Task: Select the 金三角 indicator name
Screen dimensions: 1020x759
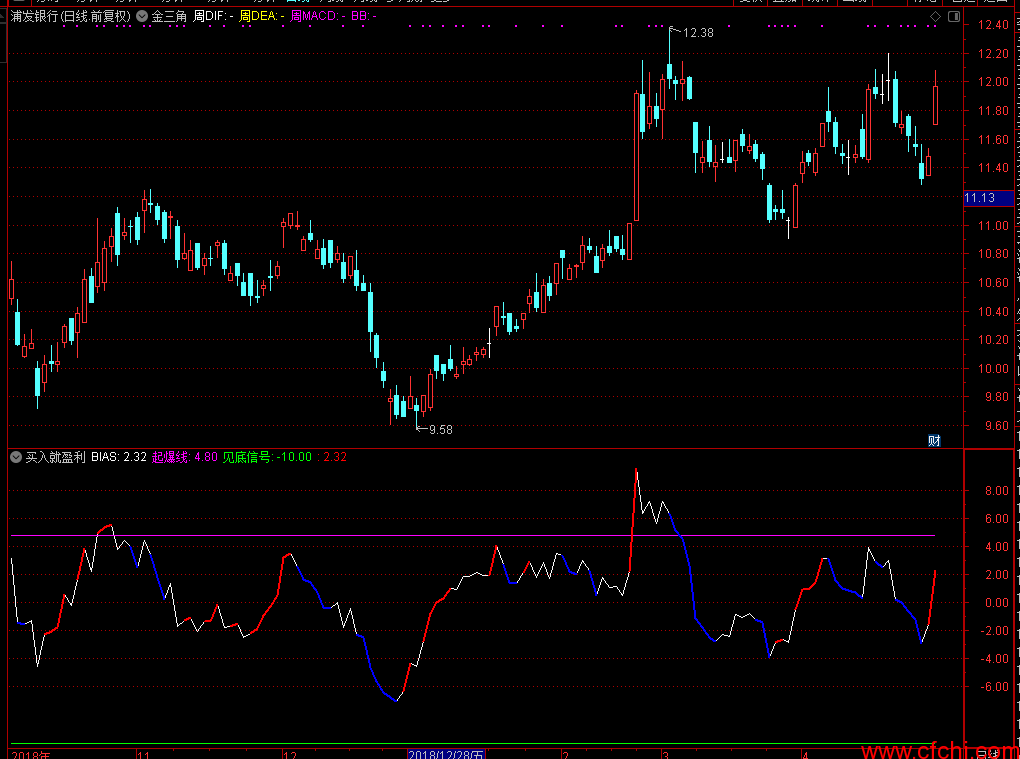Action: (169, 17)
